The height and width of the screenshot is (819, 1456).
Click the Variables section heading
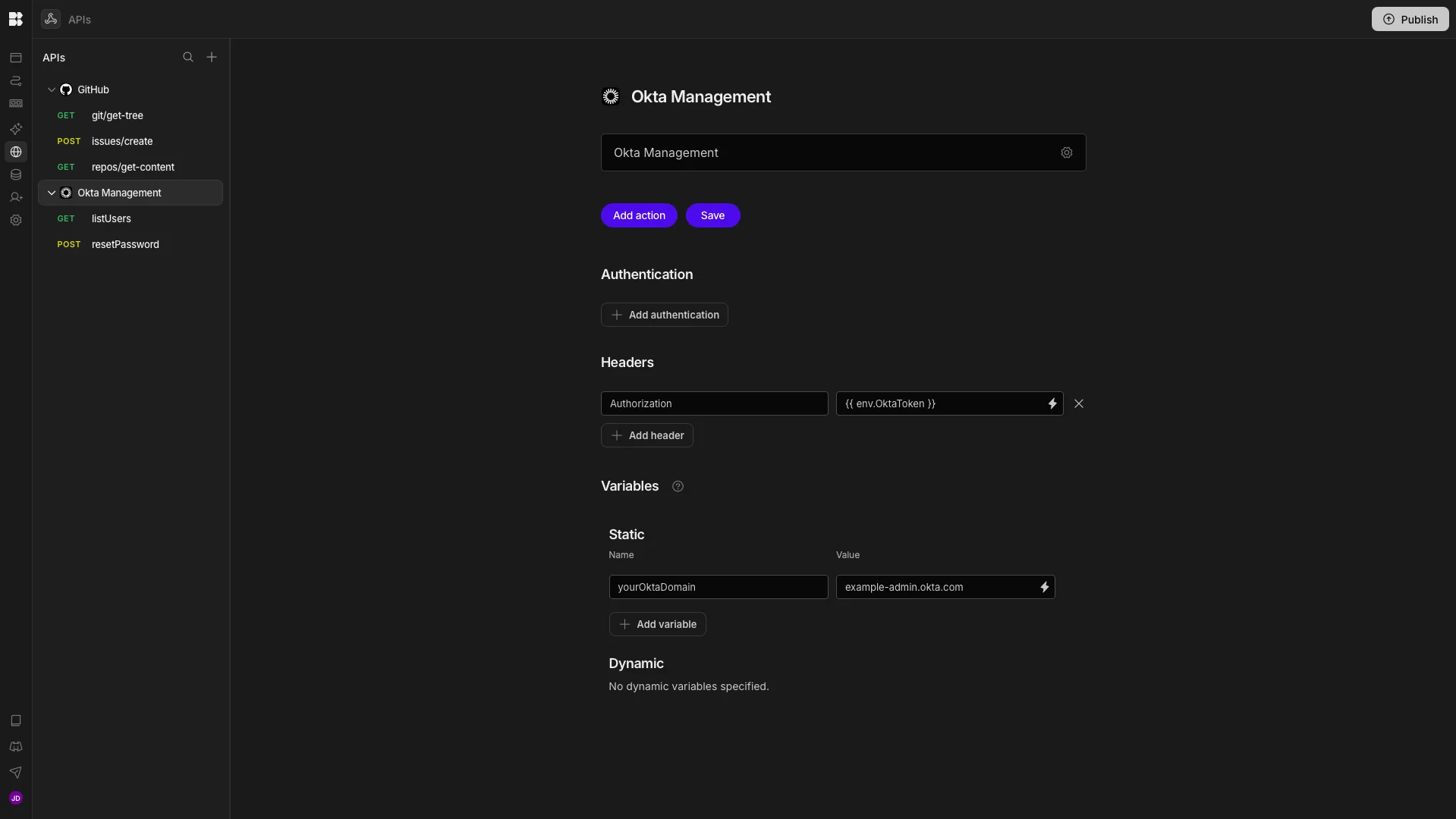pyautogui.click(x=630, y=486)
